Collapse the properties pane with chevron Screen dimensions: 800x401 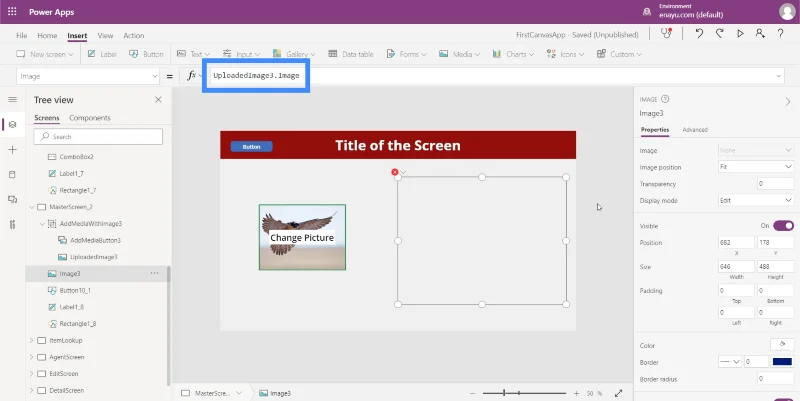click(x=788, y=102)
